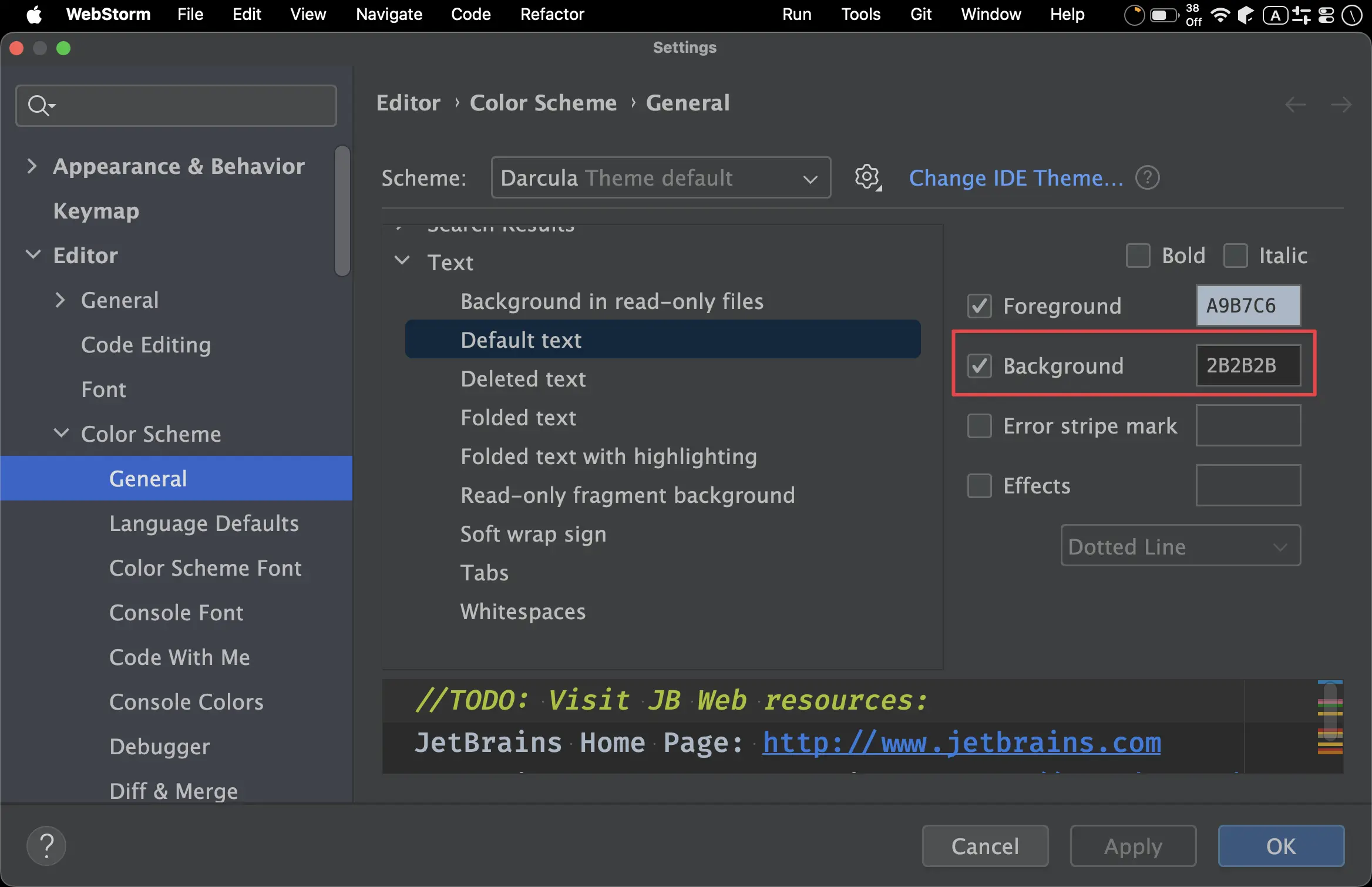Image resolution: width=1372 pixels, height=887 pixels.
Task: Click the help question mark beside Change IDE Theme
Action: 1147,177
